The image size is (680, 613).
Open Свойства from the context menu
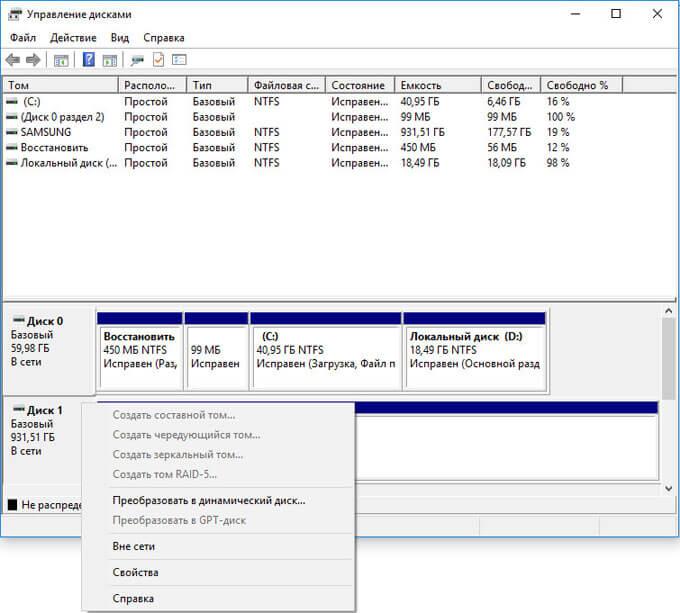tap(136, 572)
